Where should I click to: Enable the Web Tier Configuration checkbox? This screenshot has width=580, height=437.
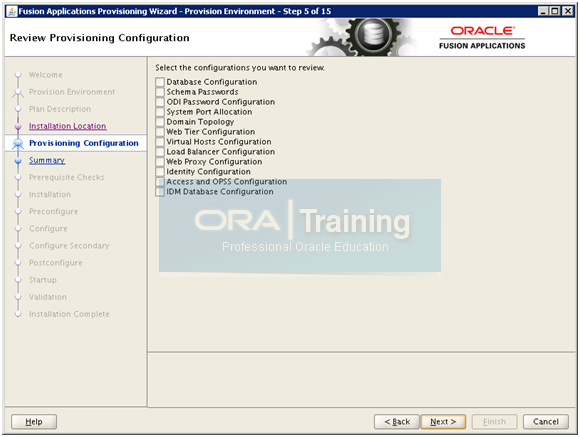tap(160, 132)
